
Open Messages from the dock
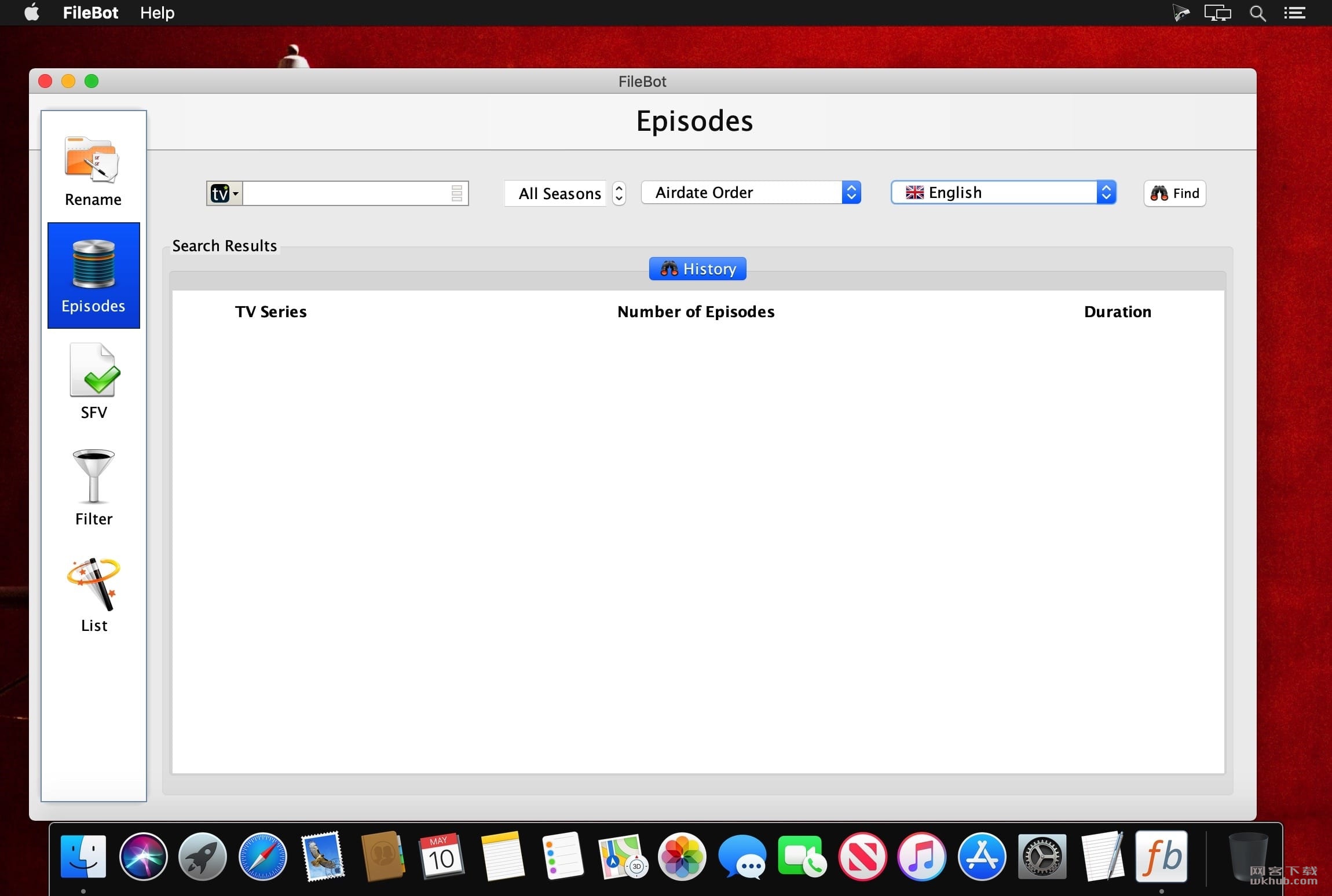click(742, 856)
